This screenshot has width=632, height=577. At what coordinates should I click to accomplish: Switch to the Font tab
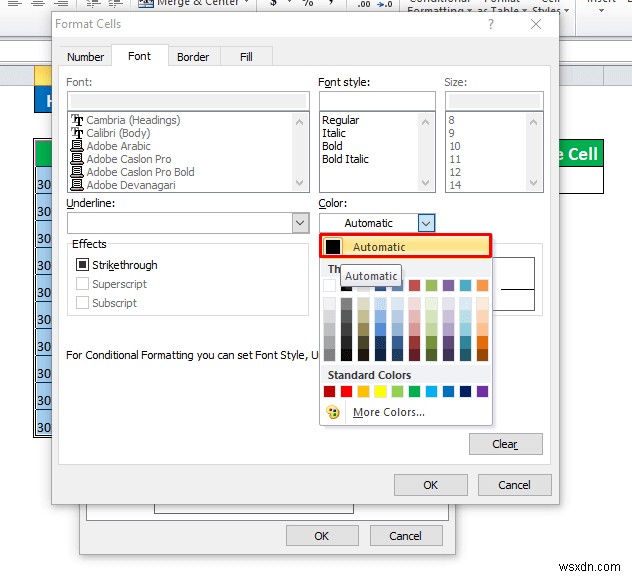(x=139, y=56)
